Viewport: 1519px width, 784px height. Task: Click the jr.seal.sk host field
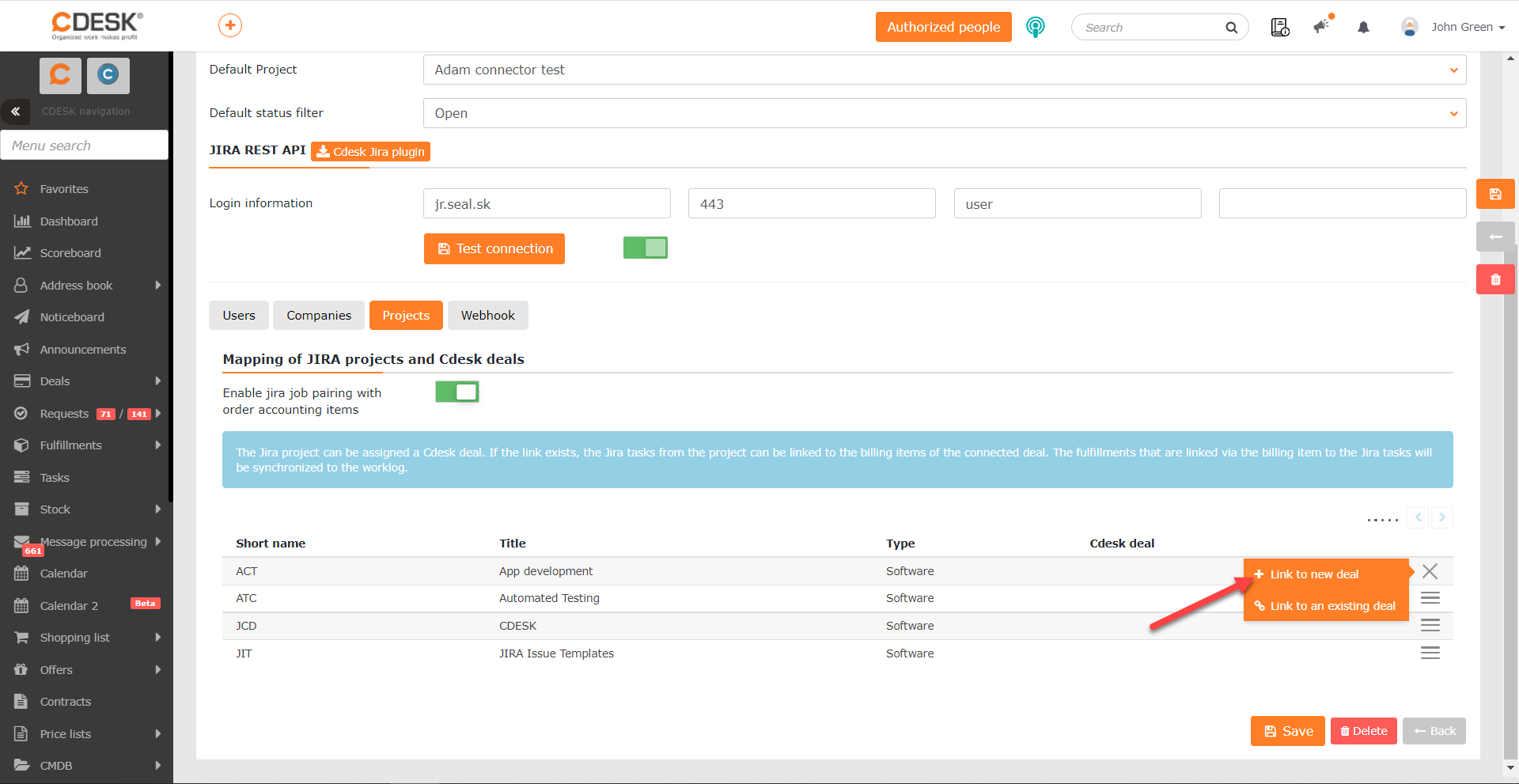[x=547, y=204]
